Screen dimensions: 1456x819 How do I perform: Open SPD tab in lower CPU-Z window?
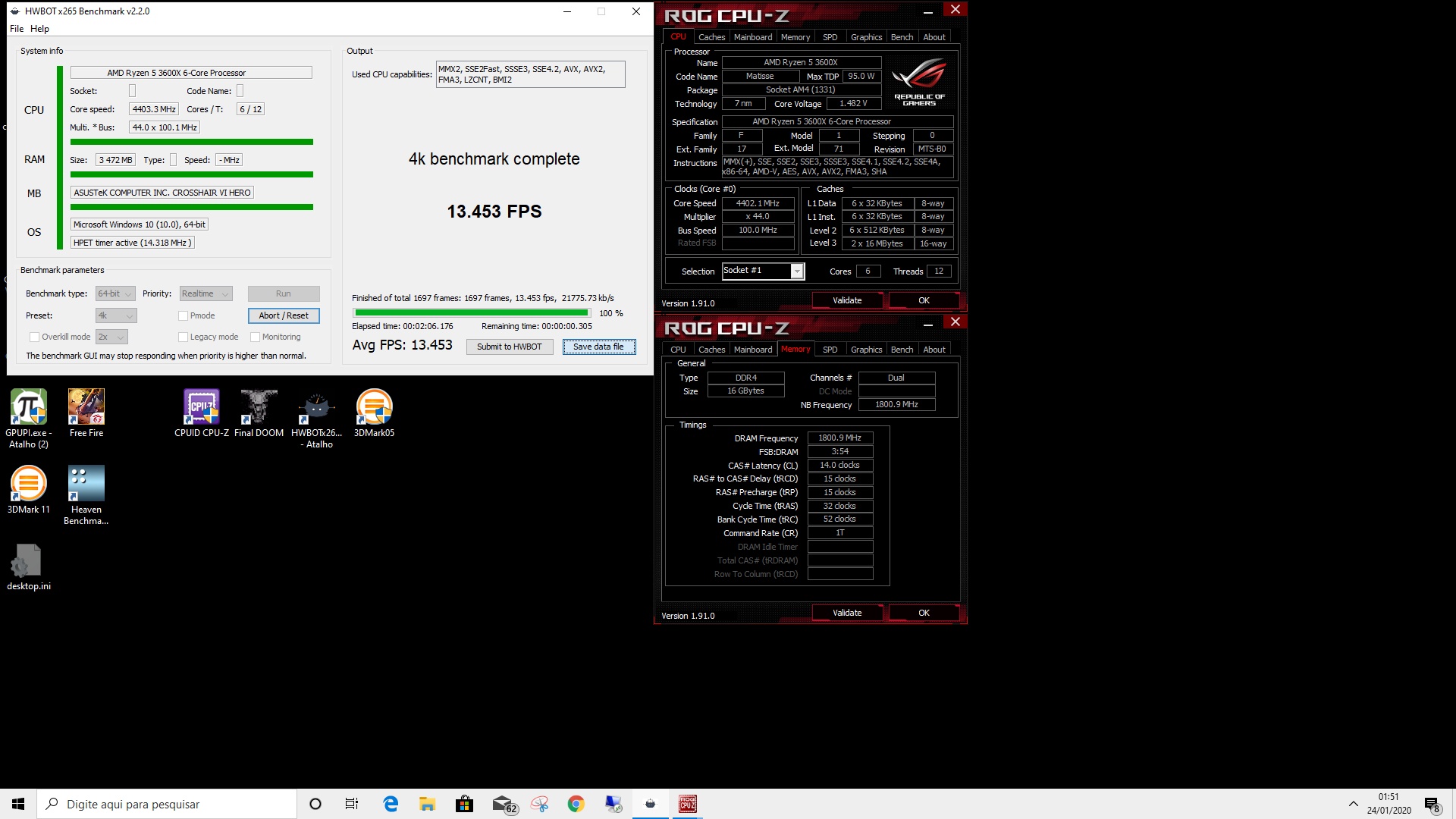[830, 350]
